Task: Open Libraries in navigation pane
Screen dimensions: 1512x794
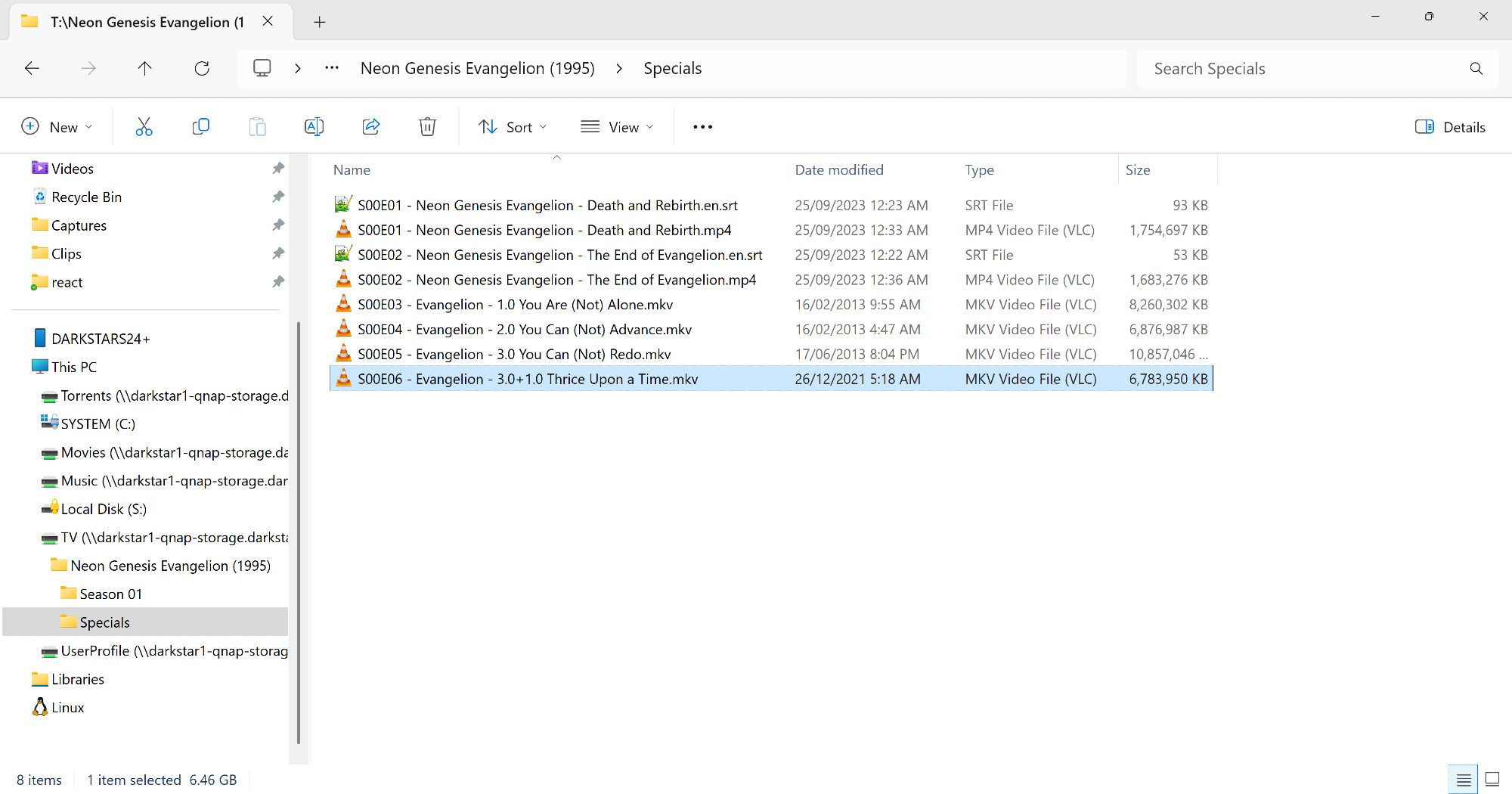Action: click(x=77, y=679)
